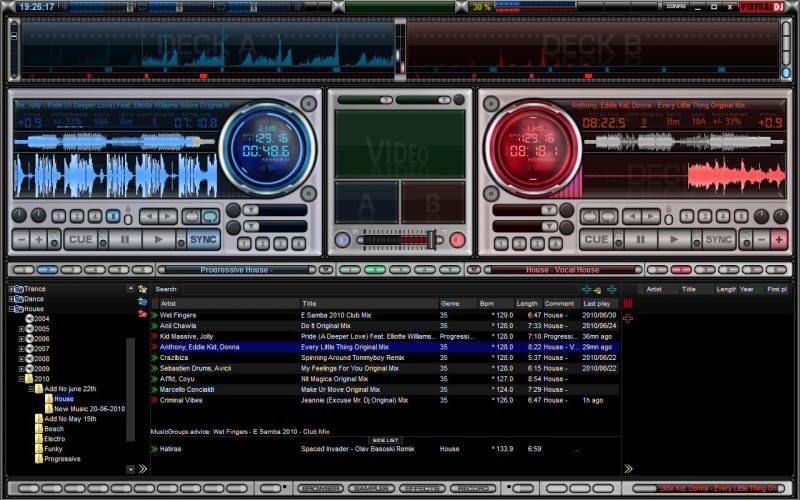Set a 2-beat loop on Deck B
Image resolution: width=800 pixels, height=500 pixels.
click(705, 216)
